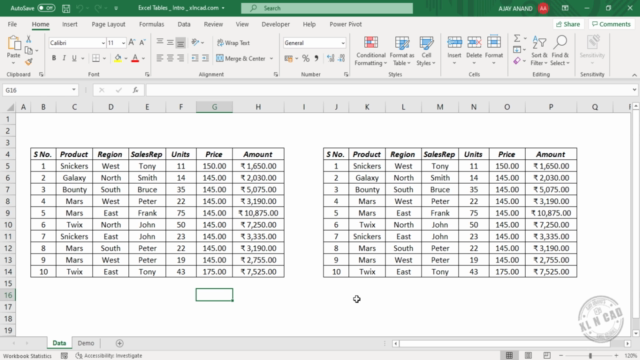The image size is (640, 360).
Task: Select column G header
Action: point(214,107)
